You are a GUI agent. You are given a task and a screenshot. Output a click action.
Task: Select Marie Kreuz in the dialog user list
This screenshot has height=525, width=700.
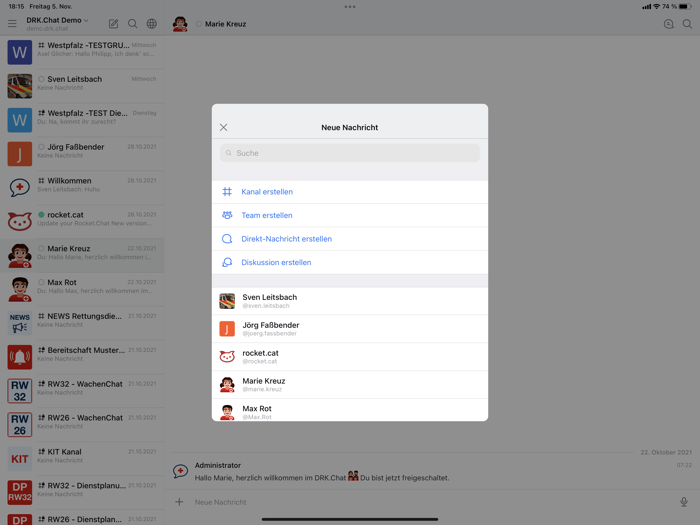(x=350, y=384)
